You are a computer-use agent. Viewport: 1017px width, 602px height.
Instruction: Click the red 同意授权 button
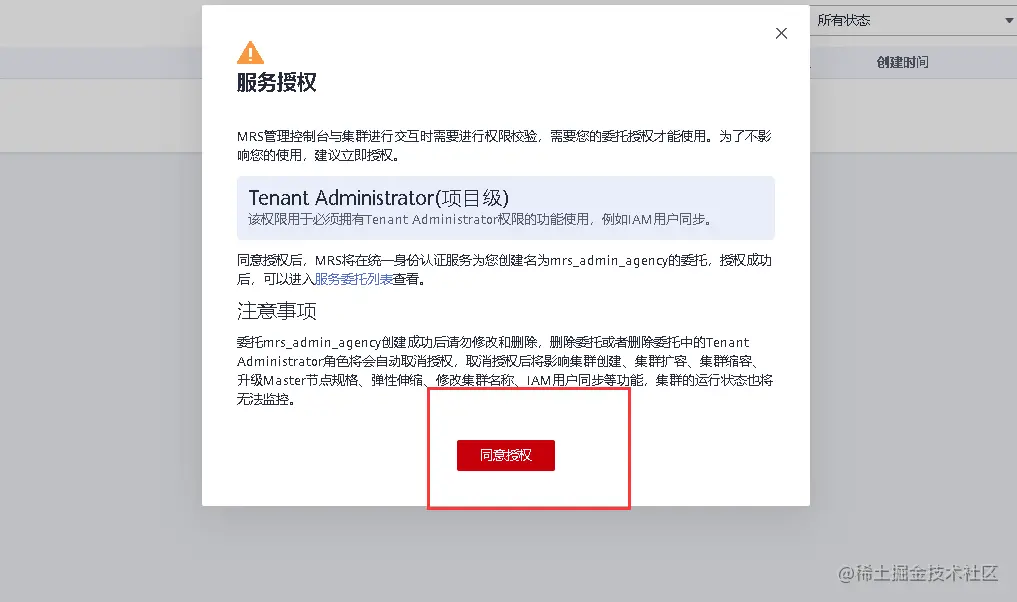(506, 455)
